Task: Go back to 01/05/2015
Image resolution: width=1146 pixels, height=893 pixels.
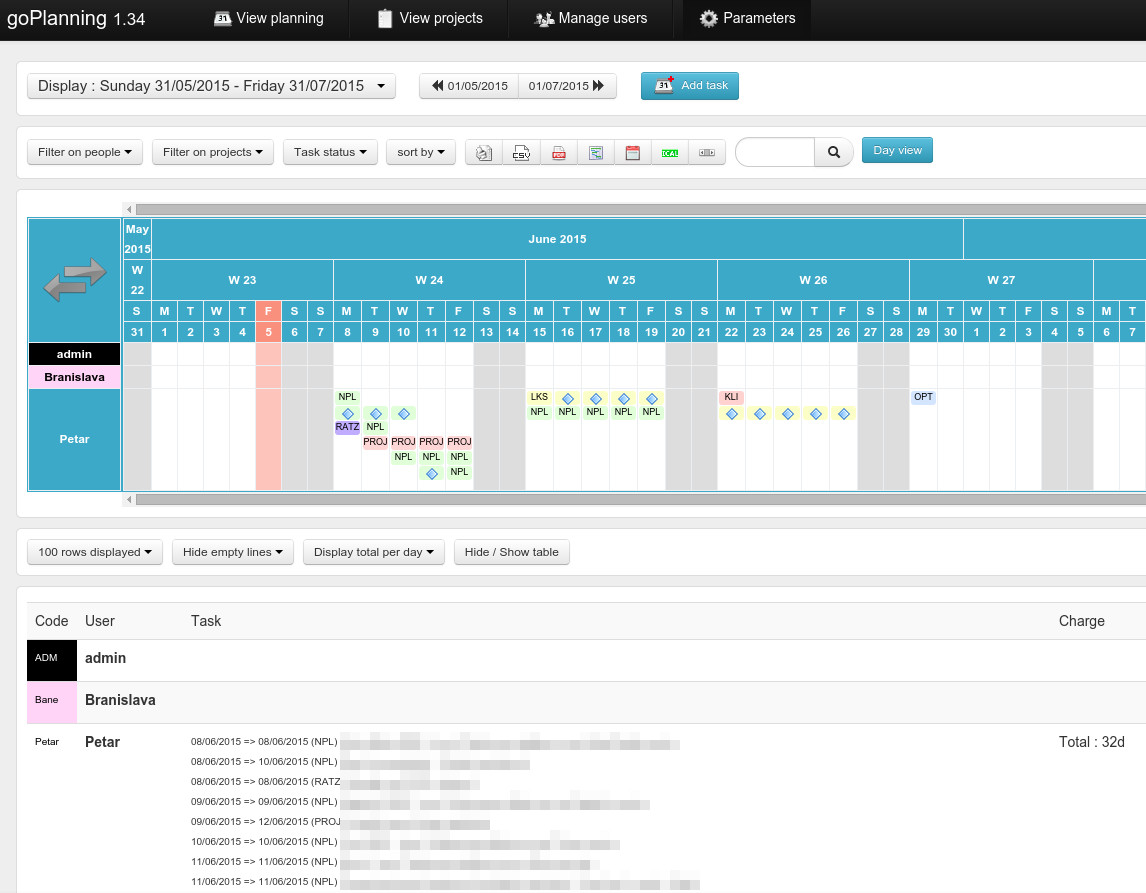Action: [x=469, y=86]
